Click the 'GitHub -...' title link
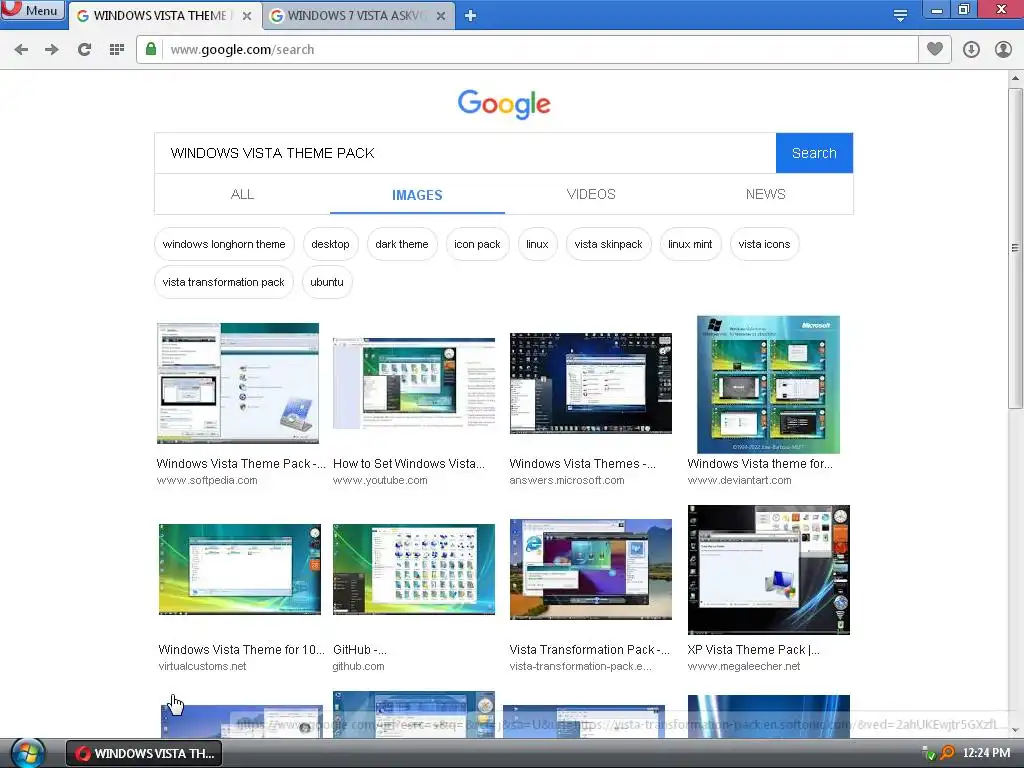 (360, 650)
